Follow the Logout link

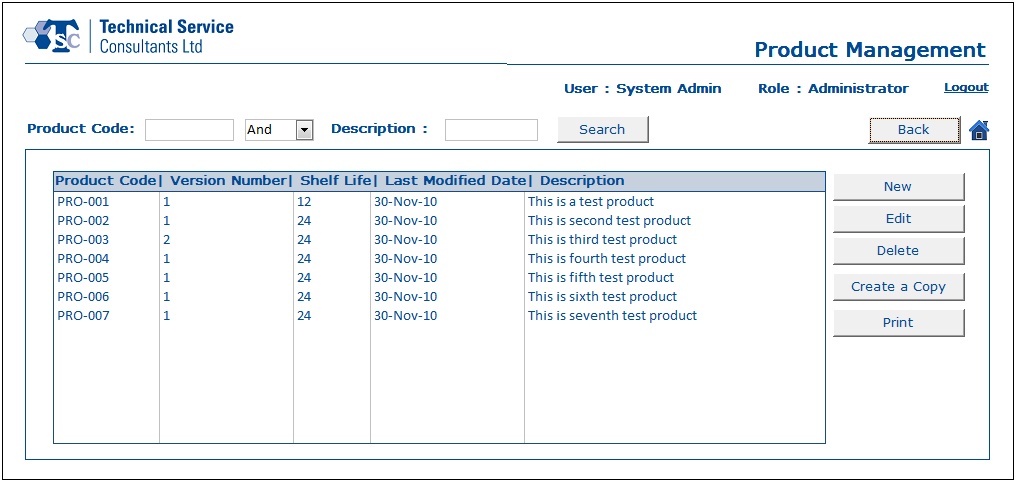(966, 88)
